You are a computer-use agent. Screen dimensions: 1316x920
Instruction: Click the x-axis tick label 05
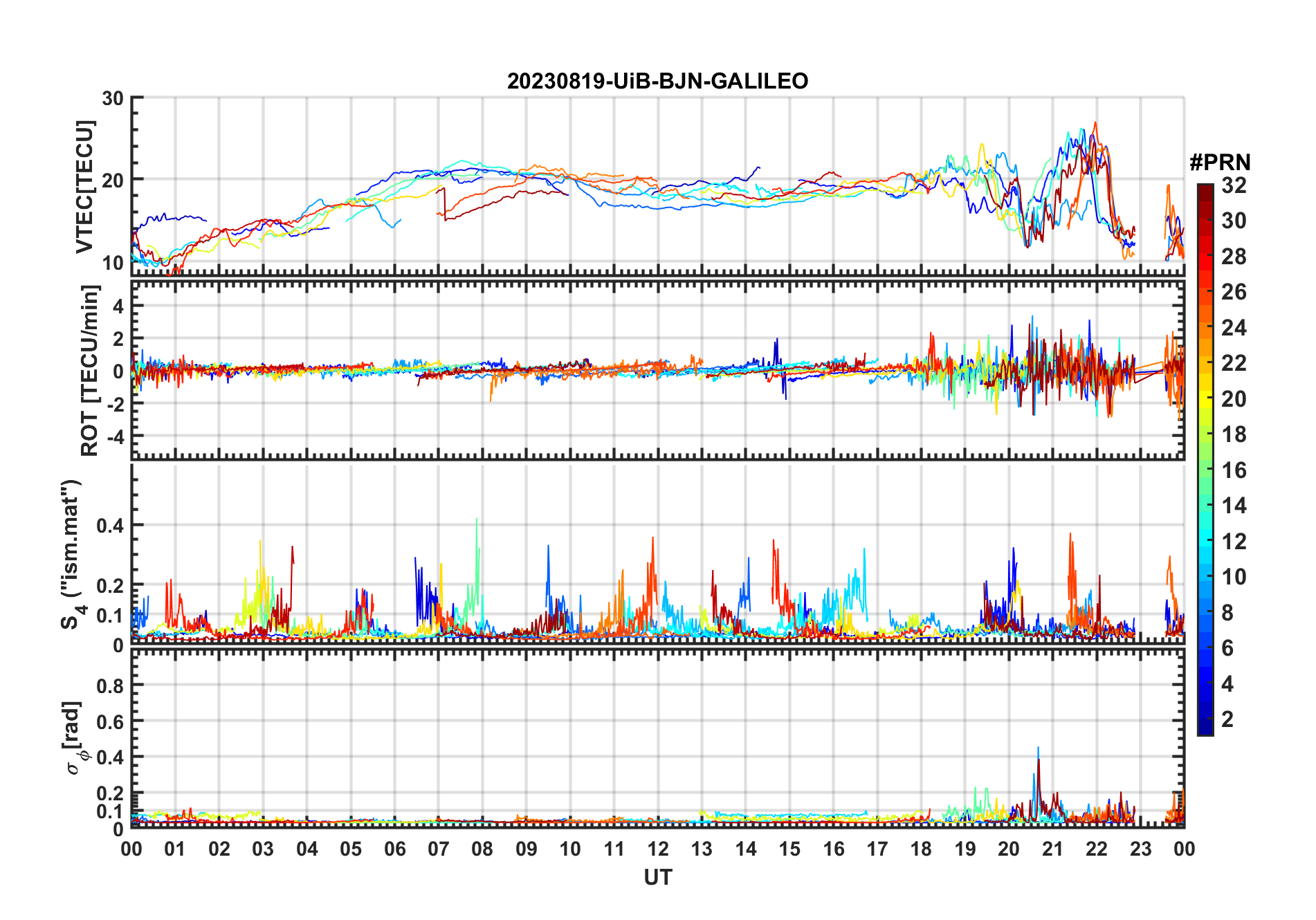351,849
